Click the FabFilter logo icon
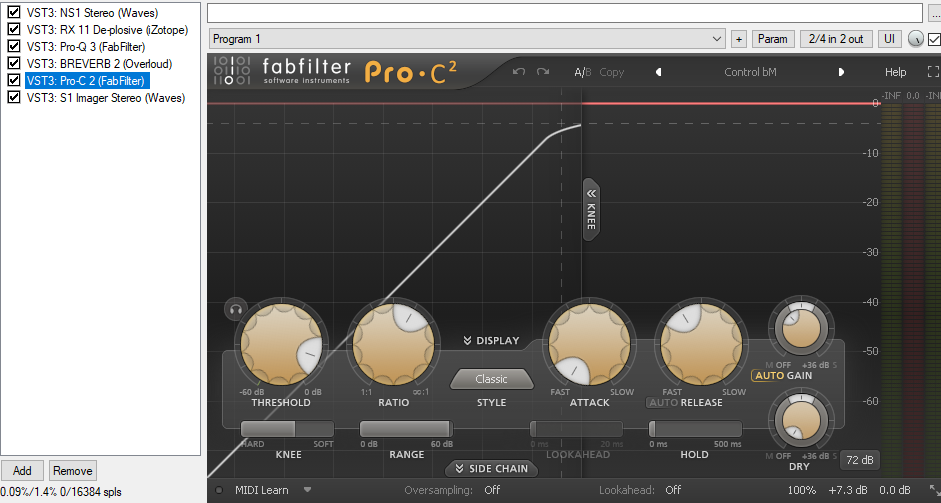Image resolution: width=941 pixels, height=503 pixels. [232, 70]
